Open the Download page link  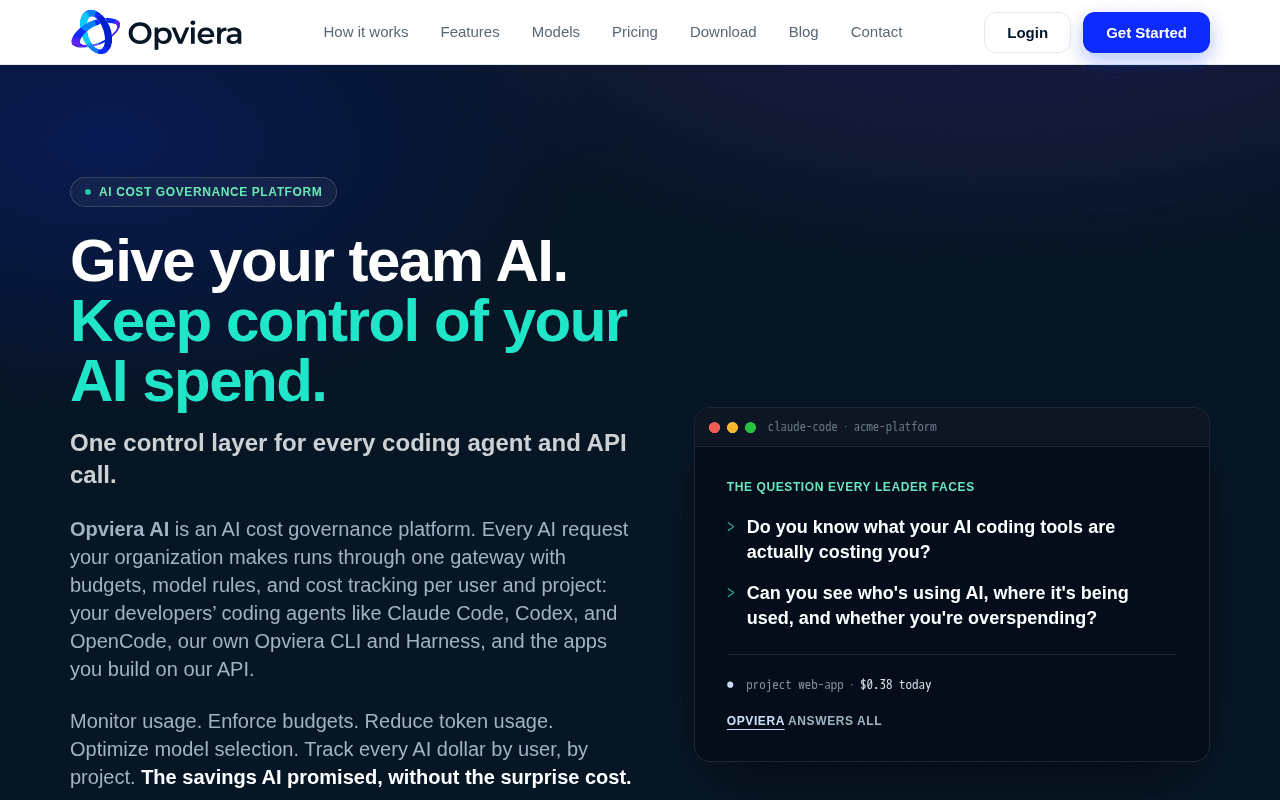point(723,32)
